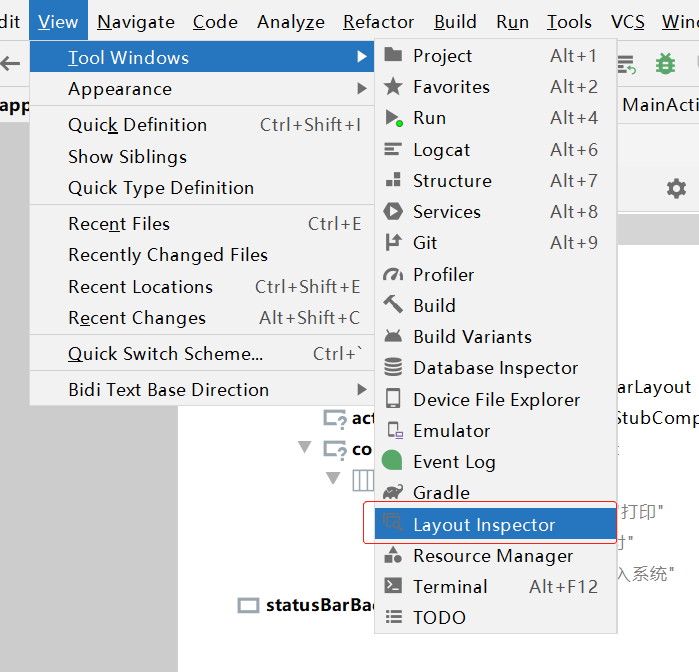Open the Structure tool window
Viewport: 699px width, 672px height.
[x=495, y=181]
